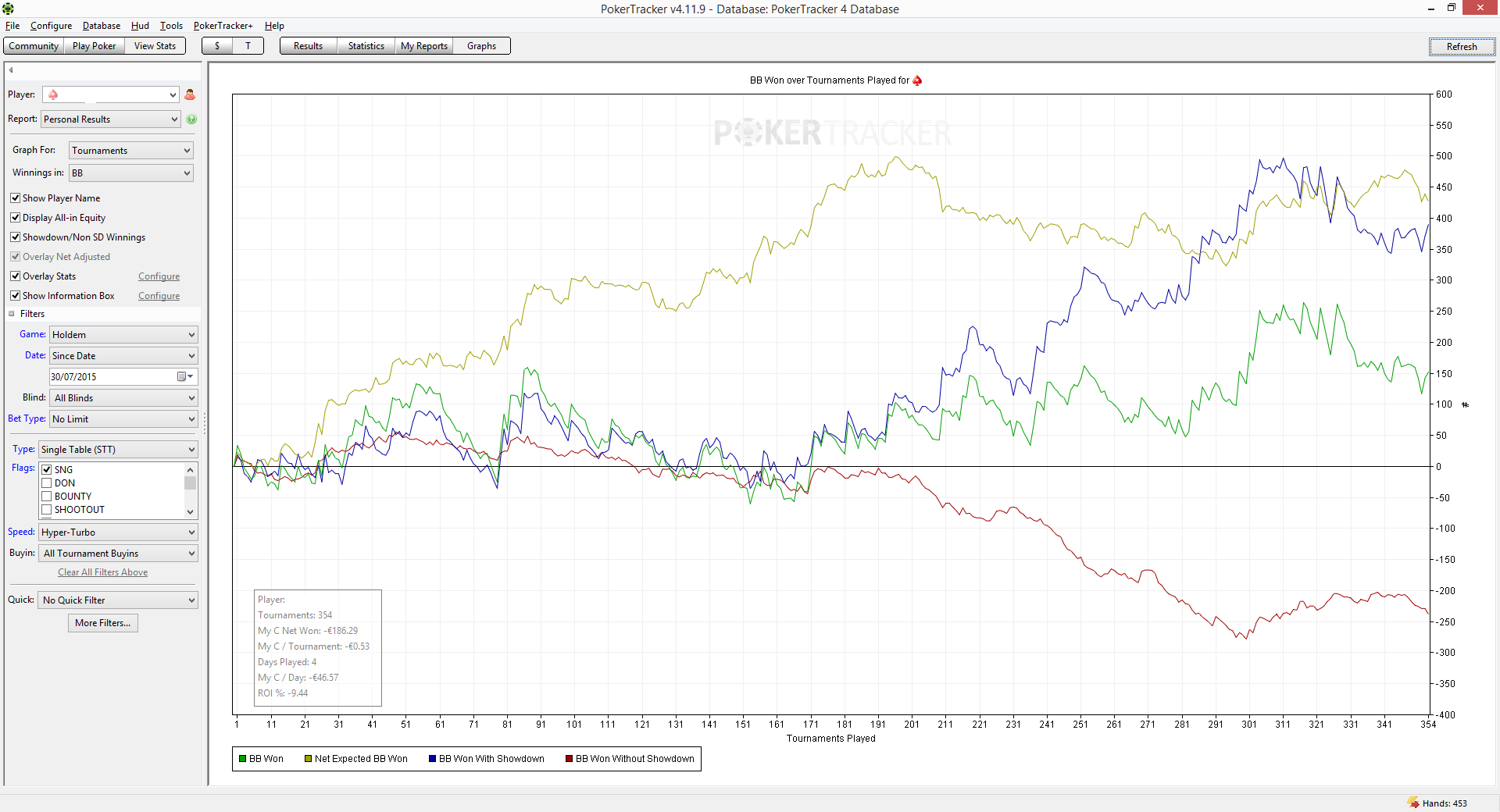Select the T tournaments toggle
The height and width of the screenshot is (812, 1500).
(x=248, y=46)
